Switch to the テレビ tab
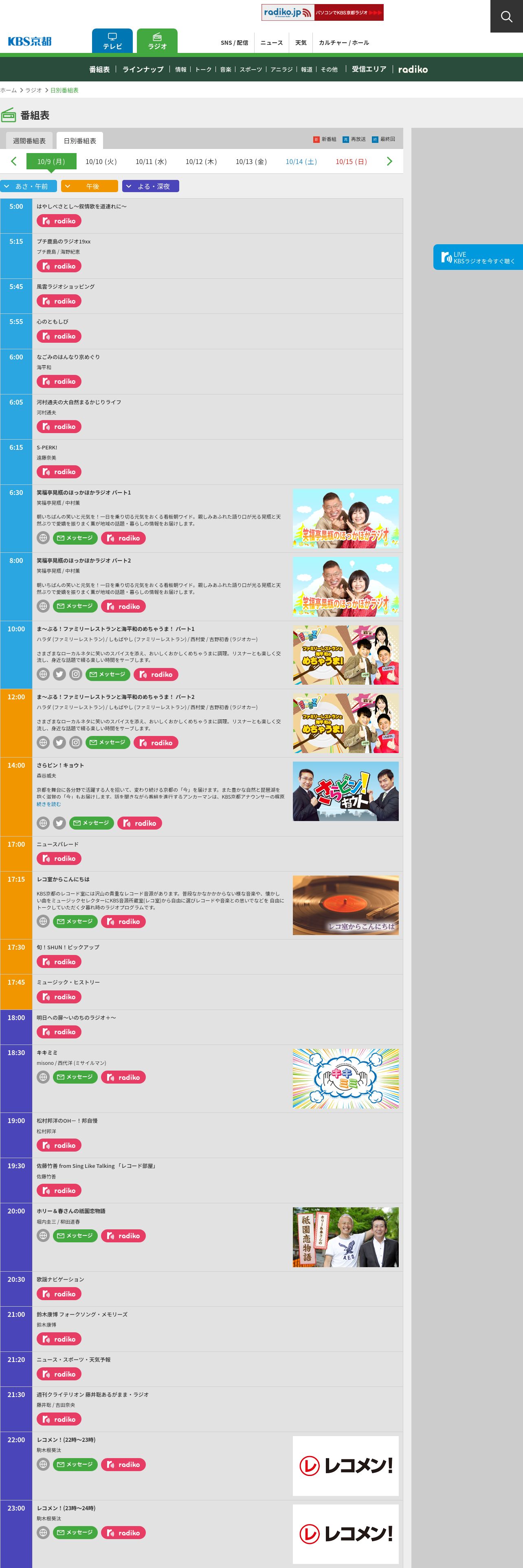 click(112, 41)
